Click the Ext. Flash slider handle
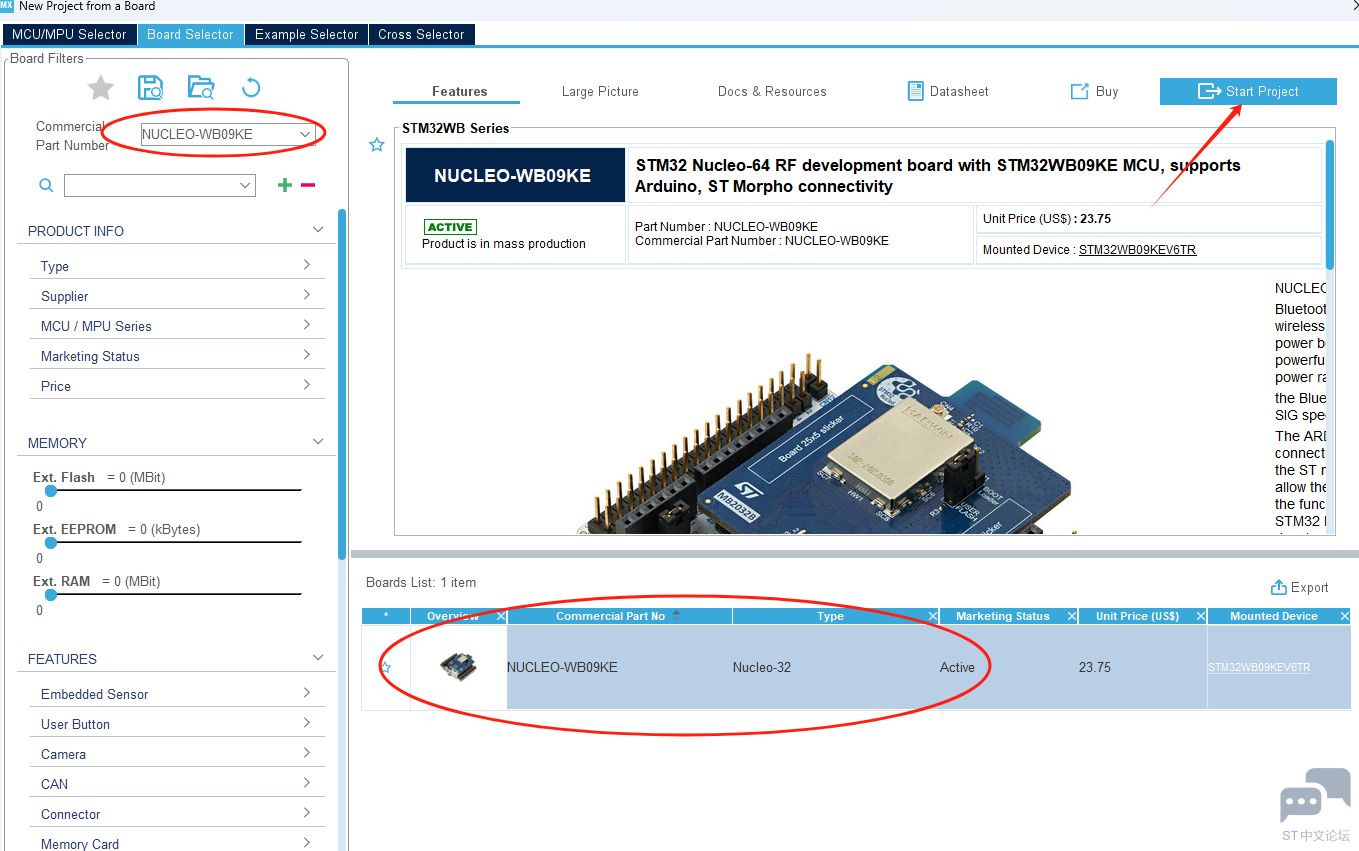1359x851 pixels. pos(51,490)
